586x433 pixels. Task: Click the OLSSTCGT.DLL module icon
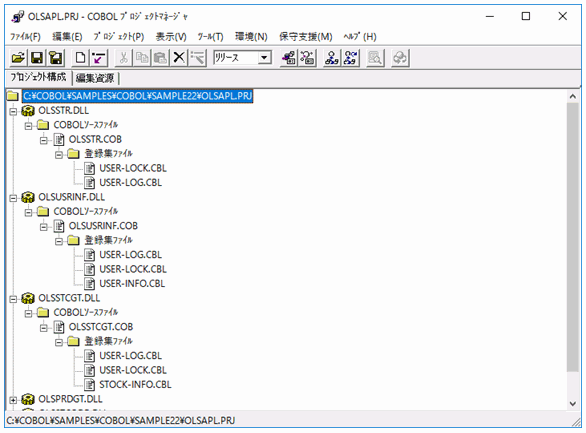[28, 298]
